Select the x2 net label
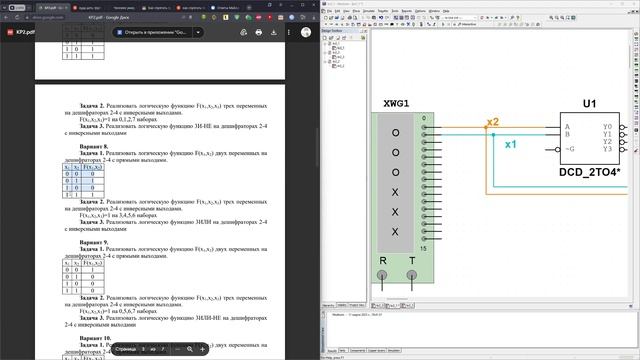The height and width of the screenshot is (360, 640). (x=493, y=122)
